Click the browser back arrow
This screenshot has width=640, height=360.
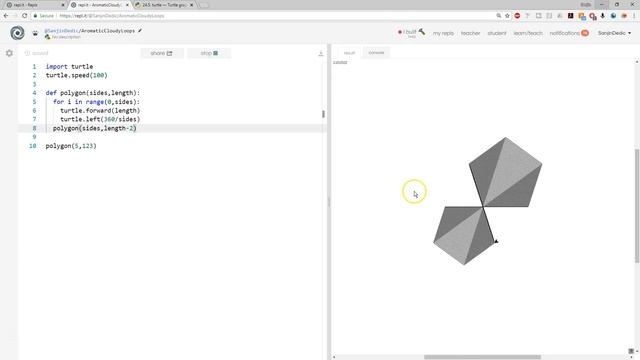coord(6,16)
